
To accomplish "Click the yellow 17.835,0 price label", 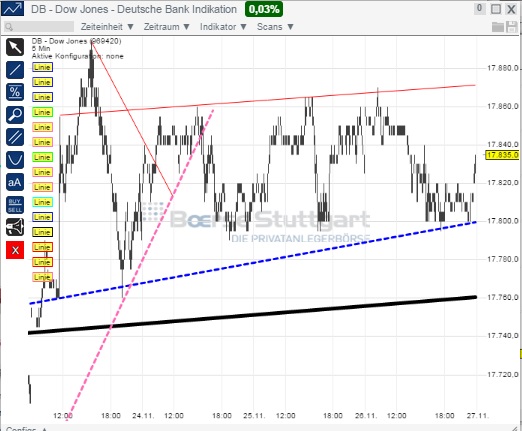I will 503,155.
